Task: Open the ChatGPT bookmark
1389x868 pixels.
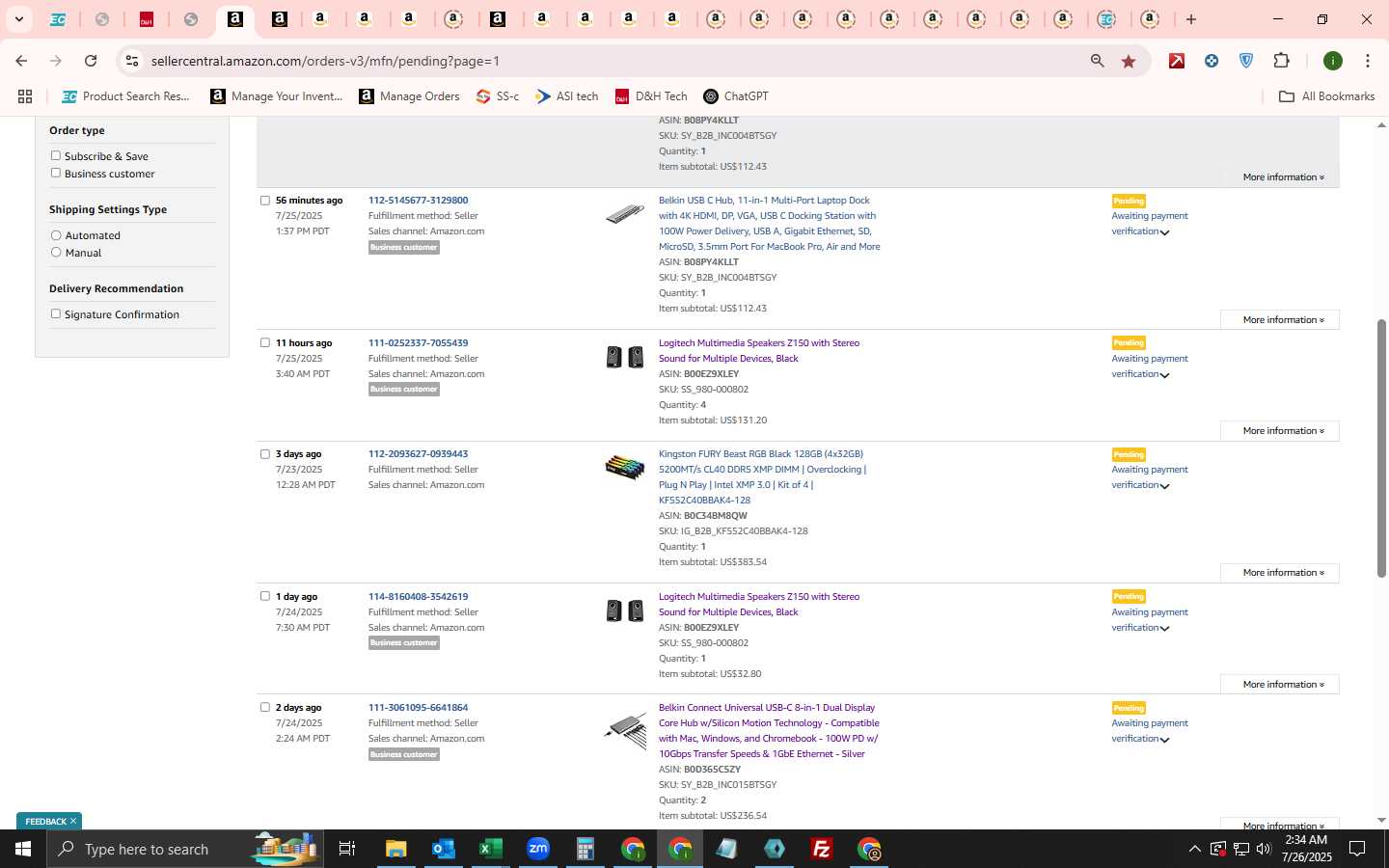Action: tap(736, 96)
